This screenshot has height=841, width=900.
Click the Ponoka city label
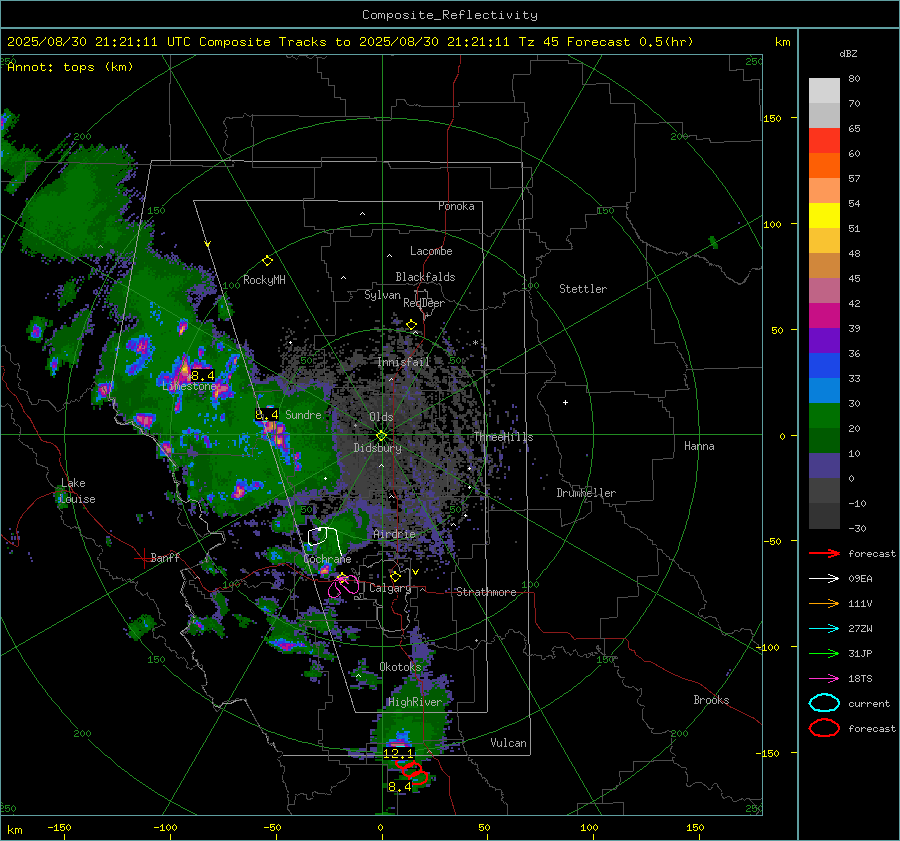point(456,206)
